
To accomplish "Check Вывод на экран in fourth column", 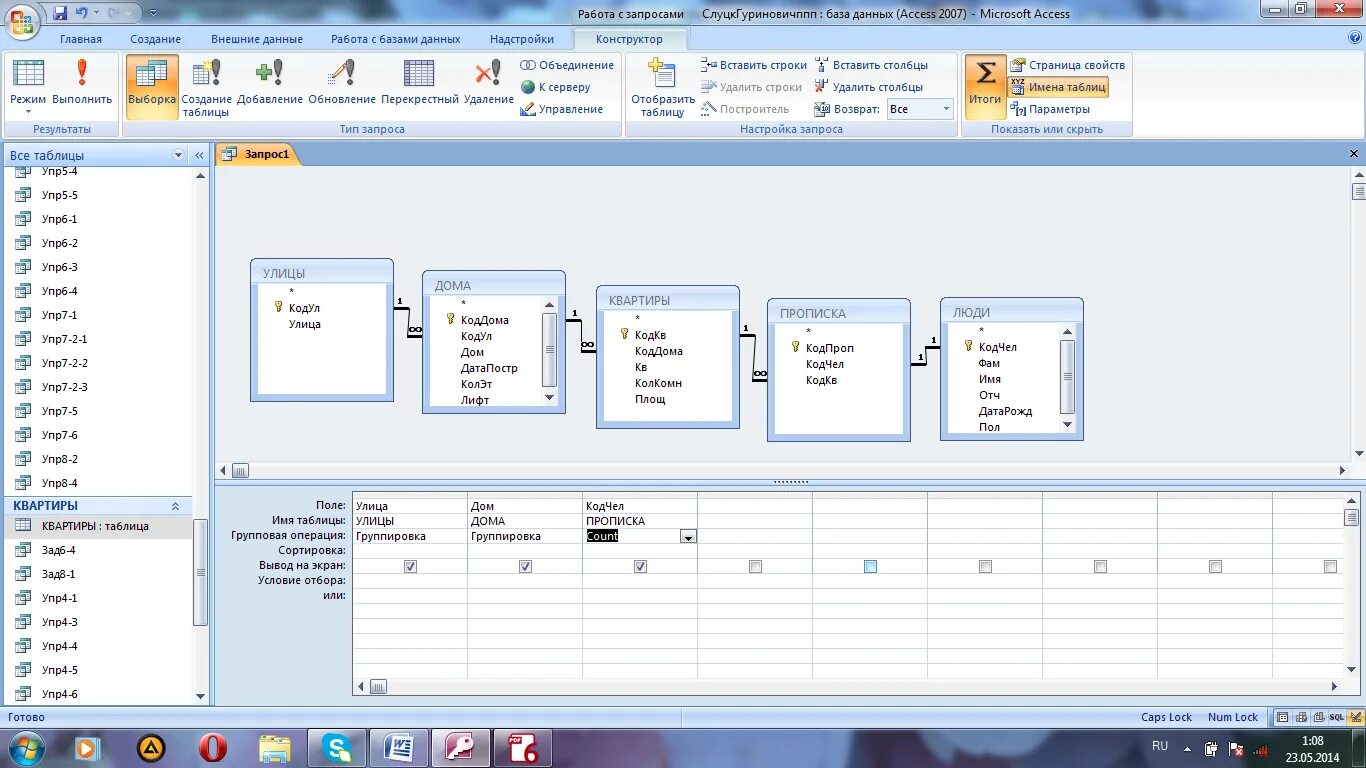I will point(755,566).
